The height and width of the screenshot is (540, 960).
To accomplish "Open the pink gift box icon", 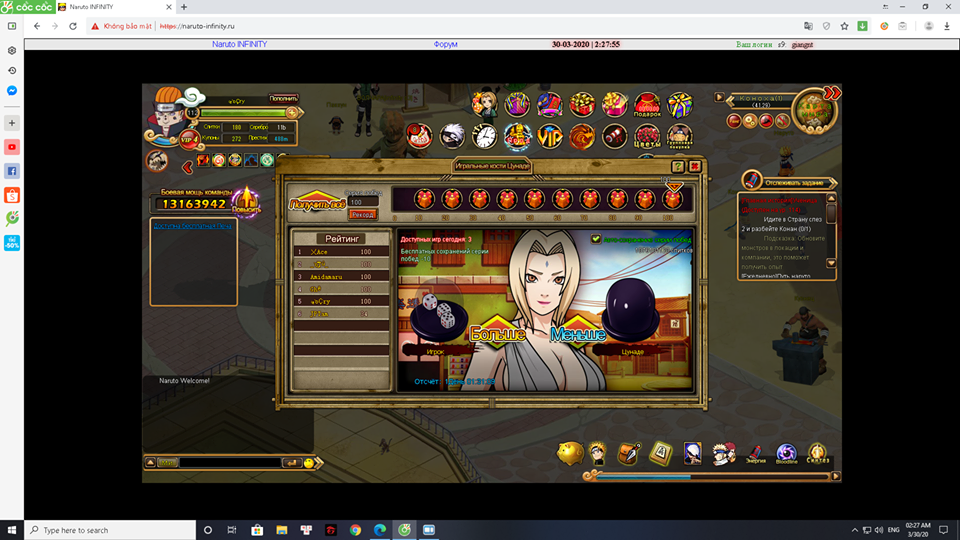I will click(614, 105).
